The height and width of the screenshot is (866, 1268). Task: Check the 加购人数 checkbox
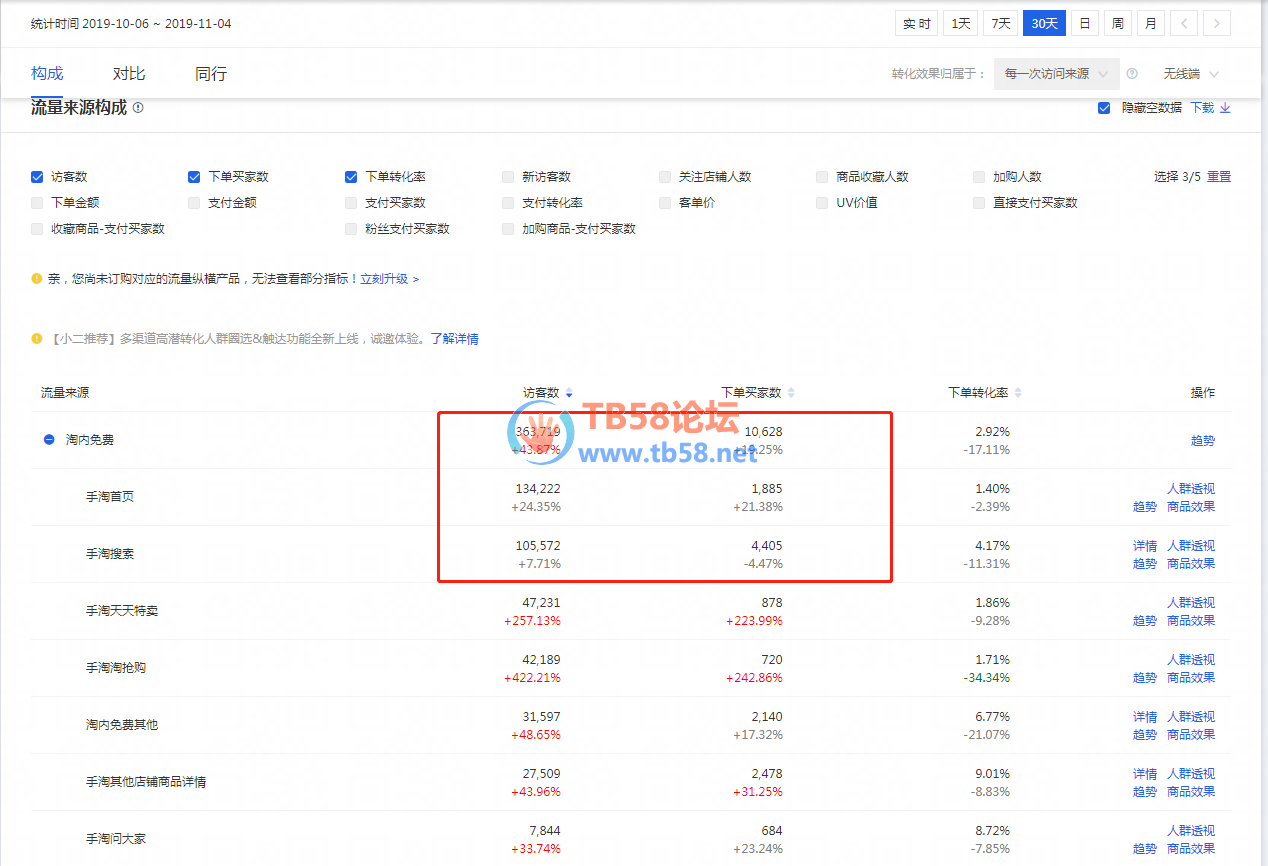[979, 177]
